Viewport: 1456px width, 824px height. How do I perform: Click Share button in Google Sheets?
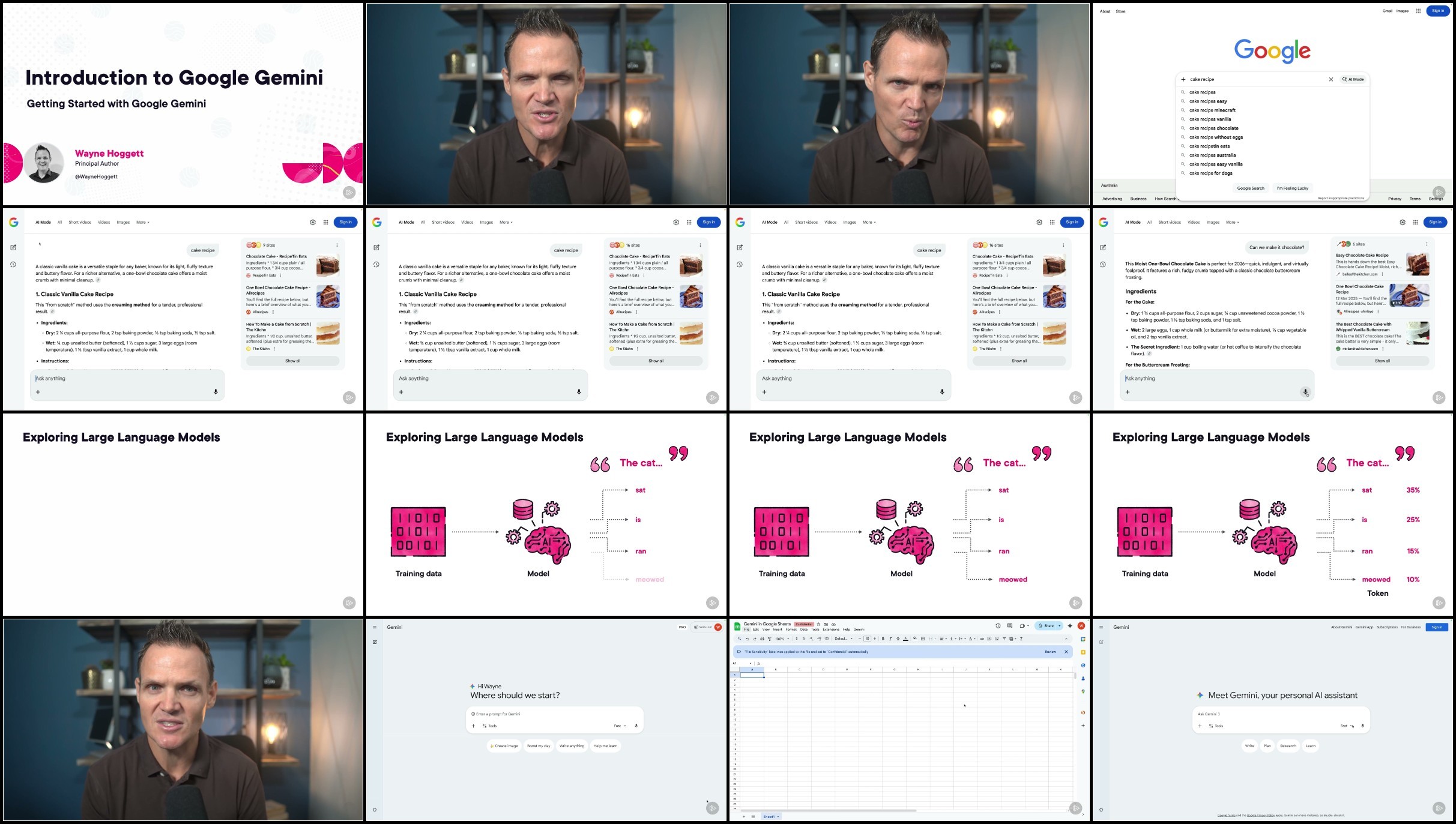1045,626
